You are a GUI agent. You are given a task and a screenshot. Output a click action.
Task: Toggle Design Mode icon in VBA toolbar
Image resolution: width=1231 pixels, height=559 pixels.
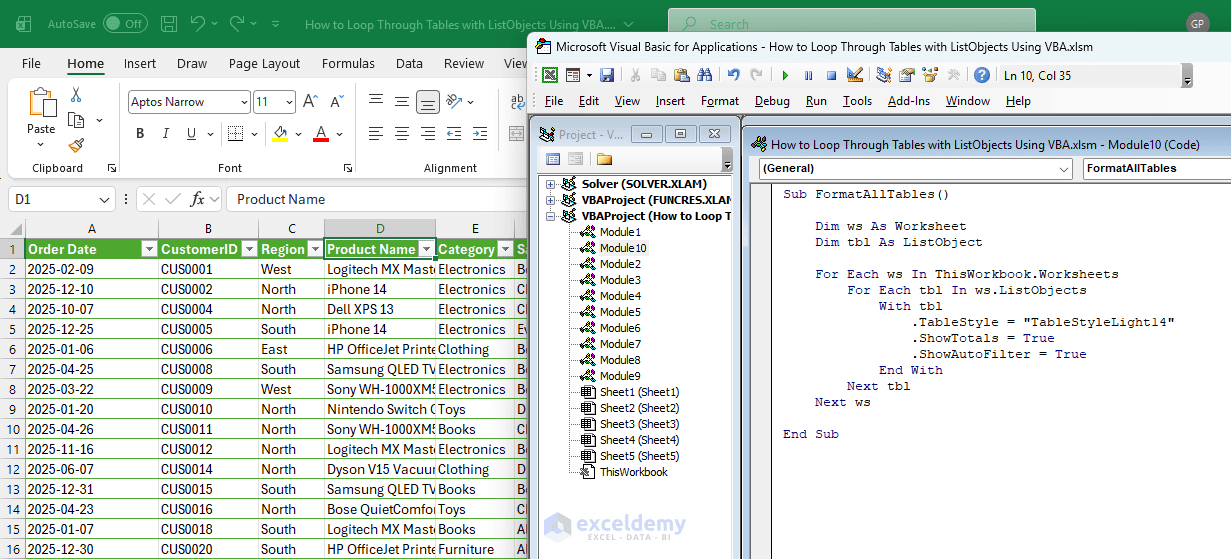pos(855,75)
